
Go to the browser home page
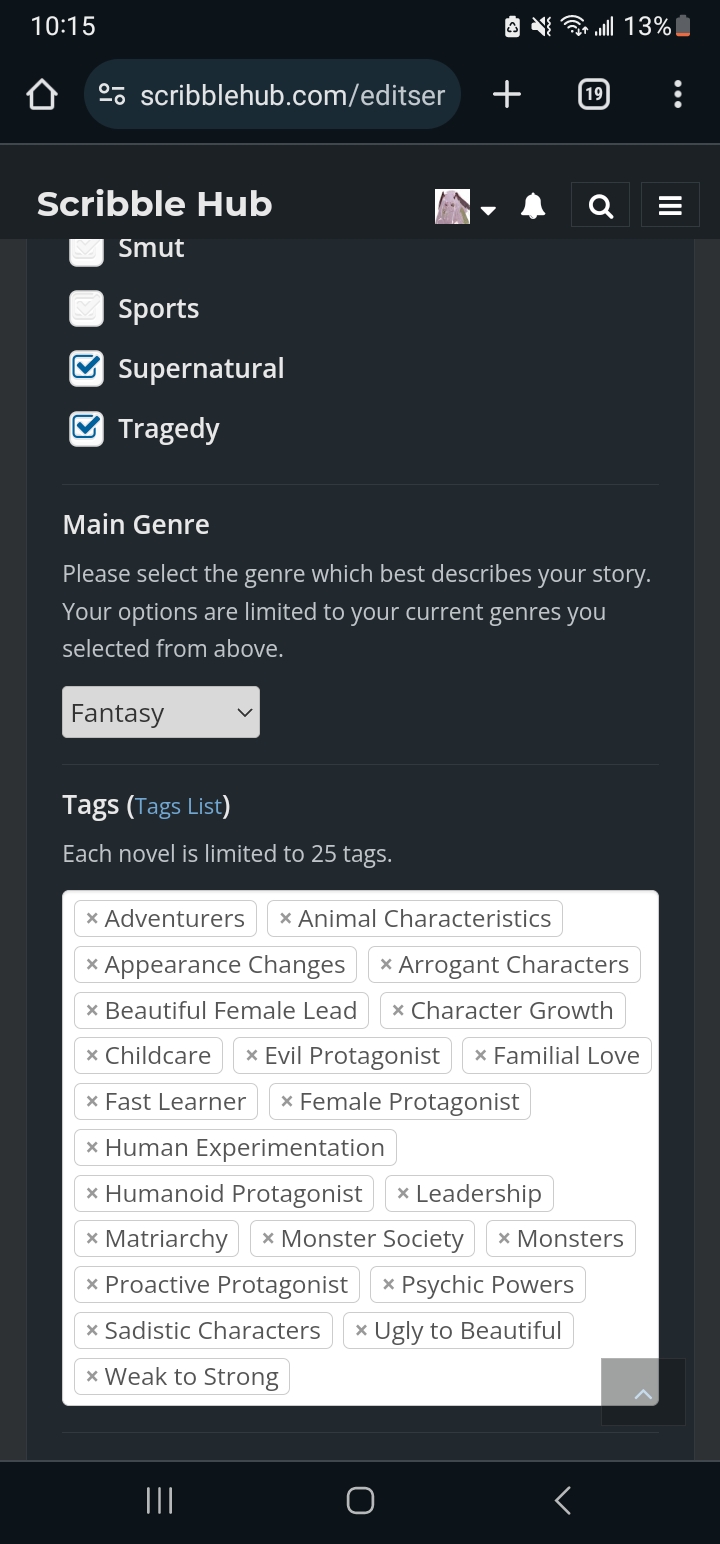41,94
